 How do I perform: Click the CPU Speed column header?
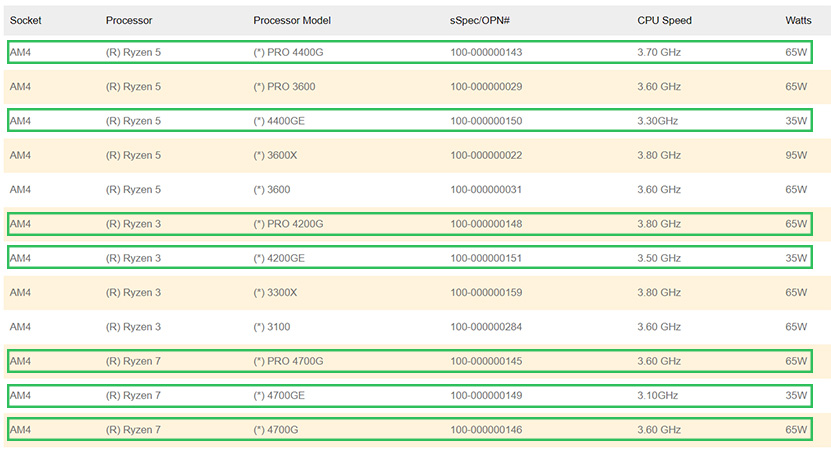tap(665, 21)
